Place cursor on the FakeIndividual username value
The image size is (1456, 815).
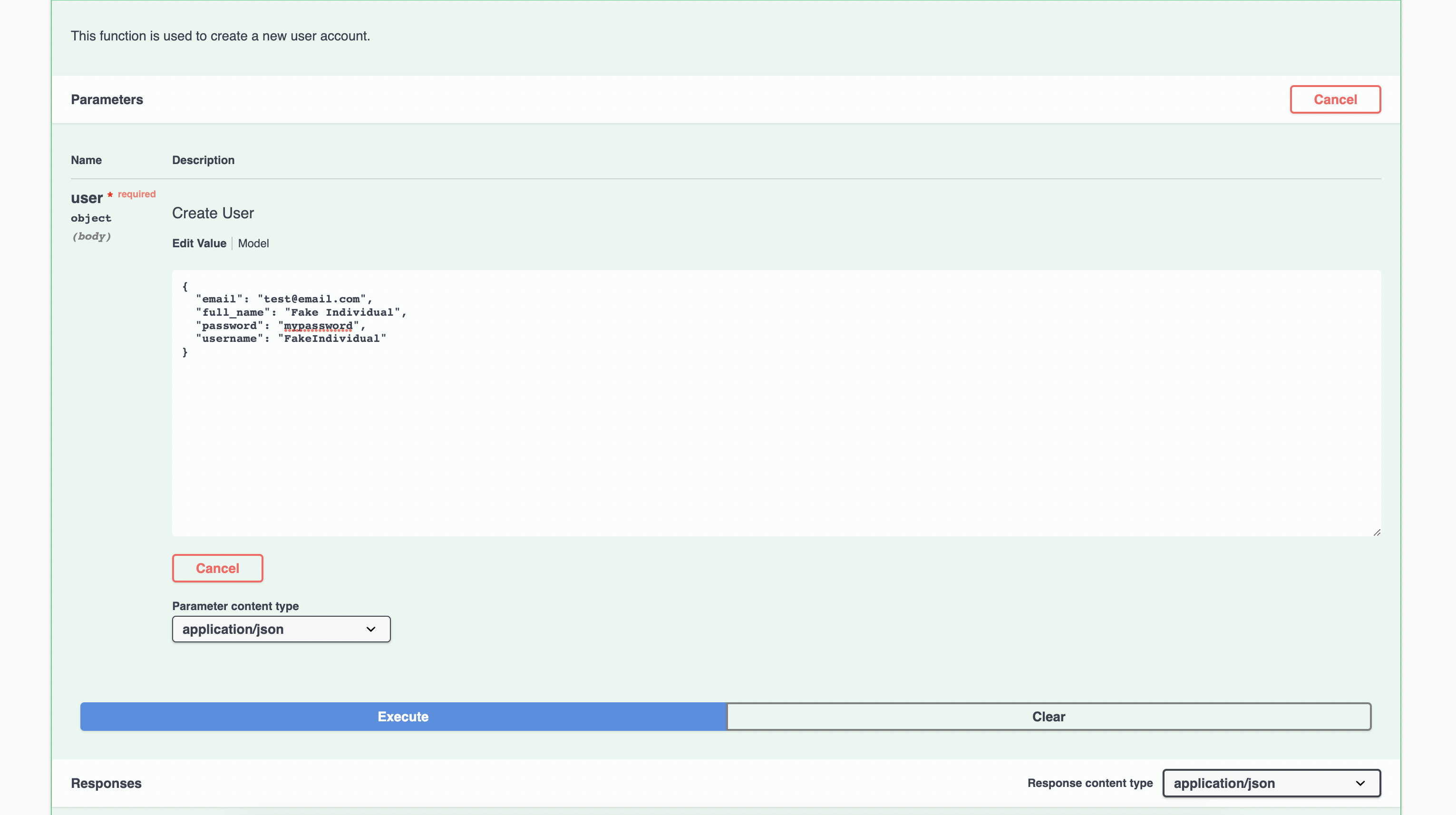[x=332, y=339]
